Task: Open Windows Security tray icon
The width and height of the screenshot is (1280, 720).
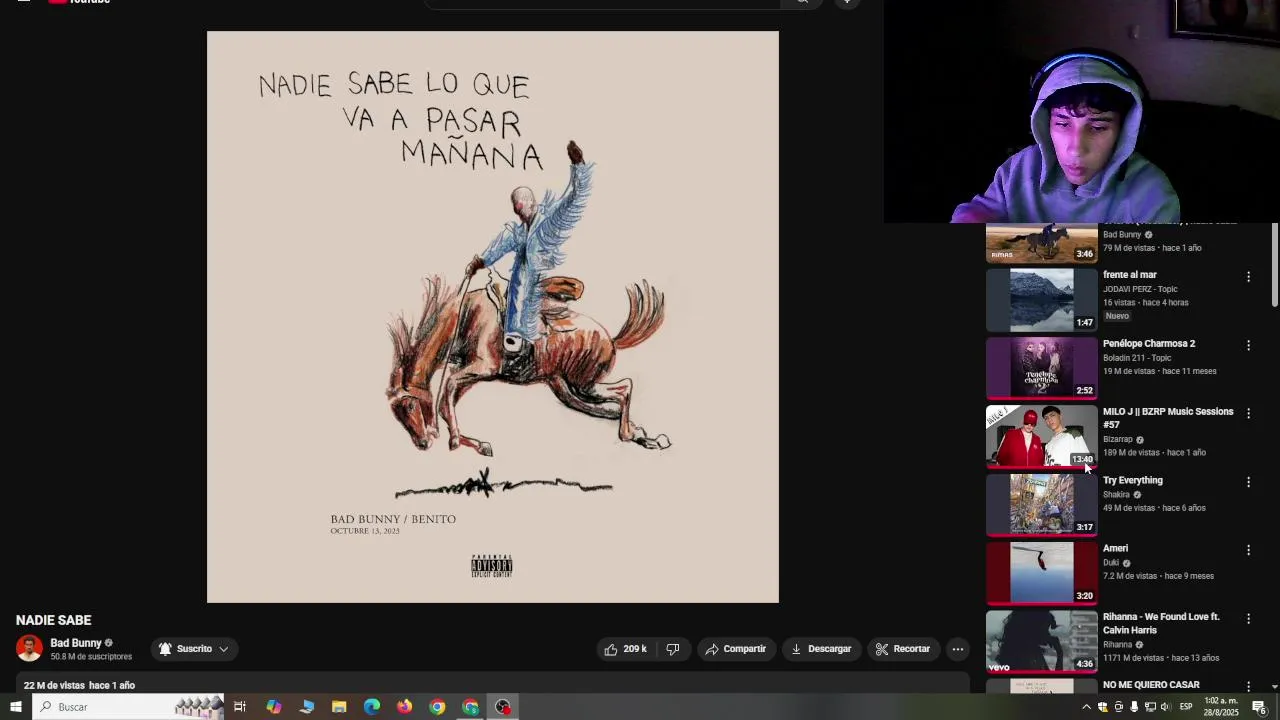Action: pos(1102,707)
